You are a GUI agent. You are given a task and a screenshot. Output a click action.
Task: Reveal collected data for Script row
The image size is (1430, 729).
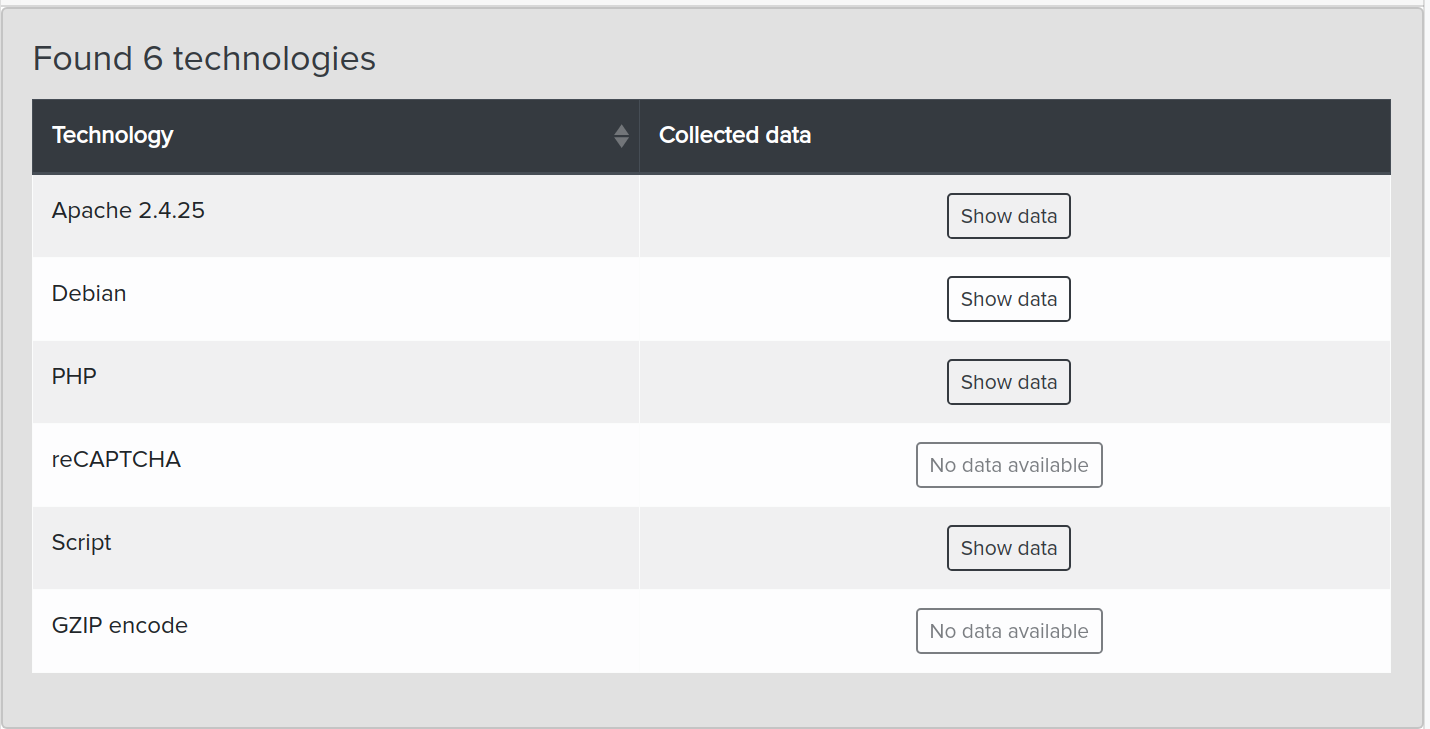[1008, 548]
